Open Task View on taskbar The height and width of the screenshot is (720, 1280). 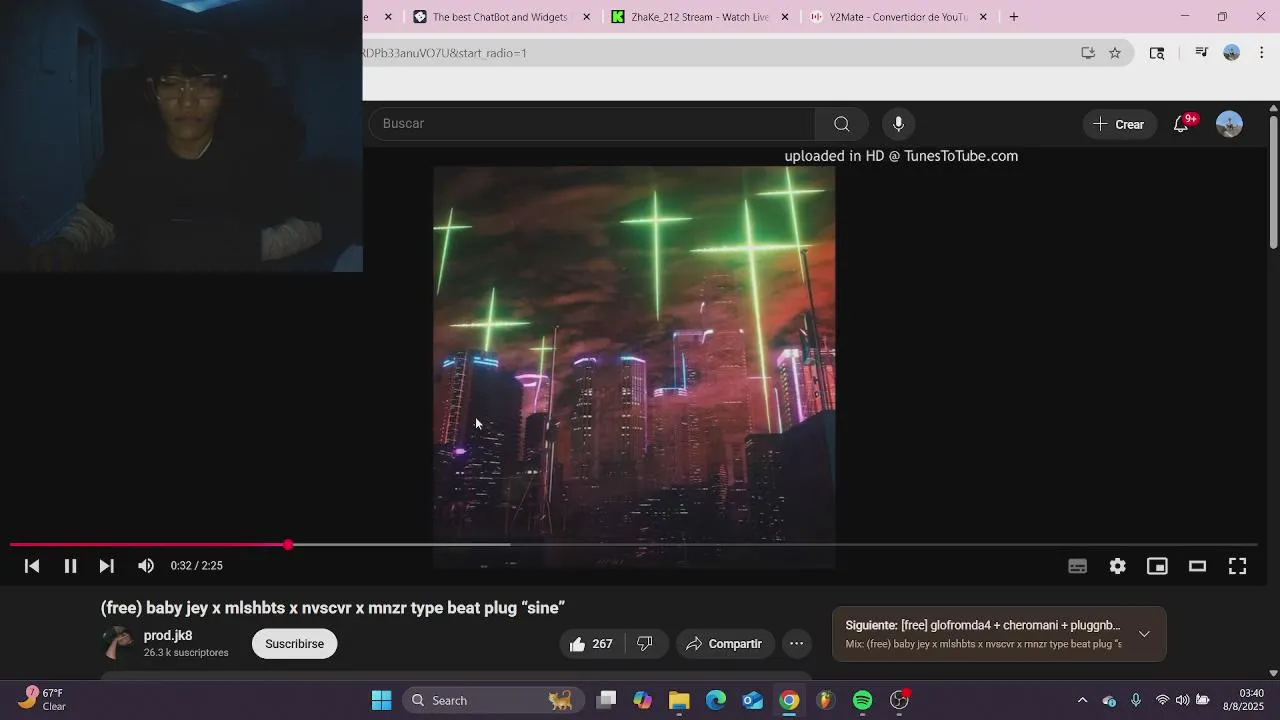coord(606,700)
